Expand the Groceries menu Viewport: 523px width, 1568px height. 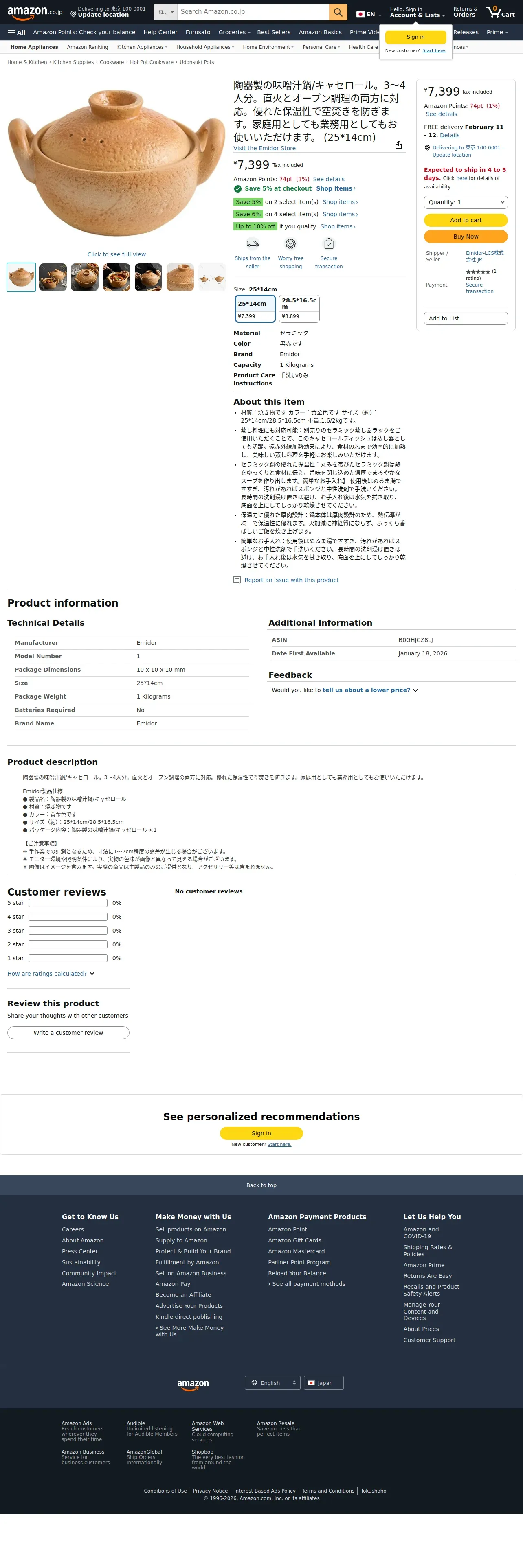coord(234,32)
